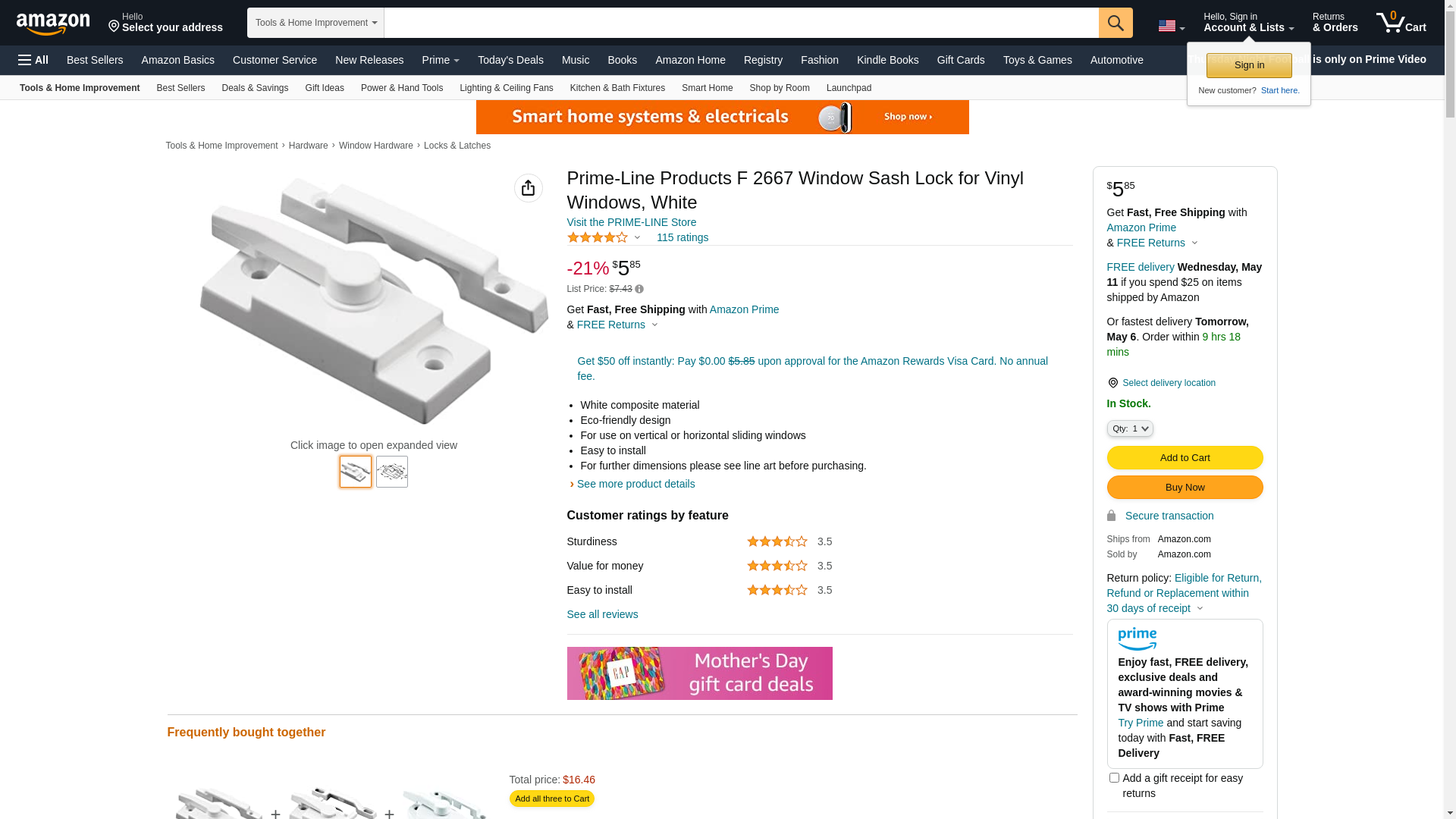The width and height of the screenshot is (1456, 819).
Task: Expand the FREE Returns details under price
Action: 654,325
